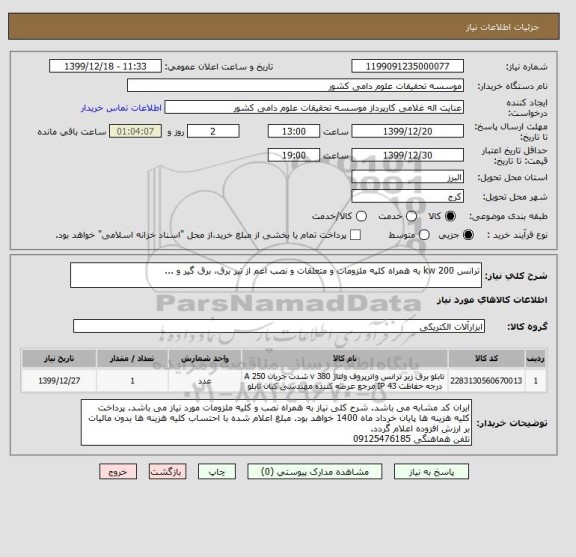Click the ردیف column header
This screenshot has width=576, height=557.
tap(536, 359)
